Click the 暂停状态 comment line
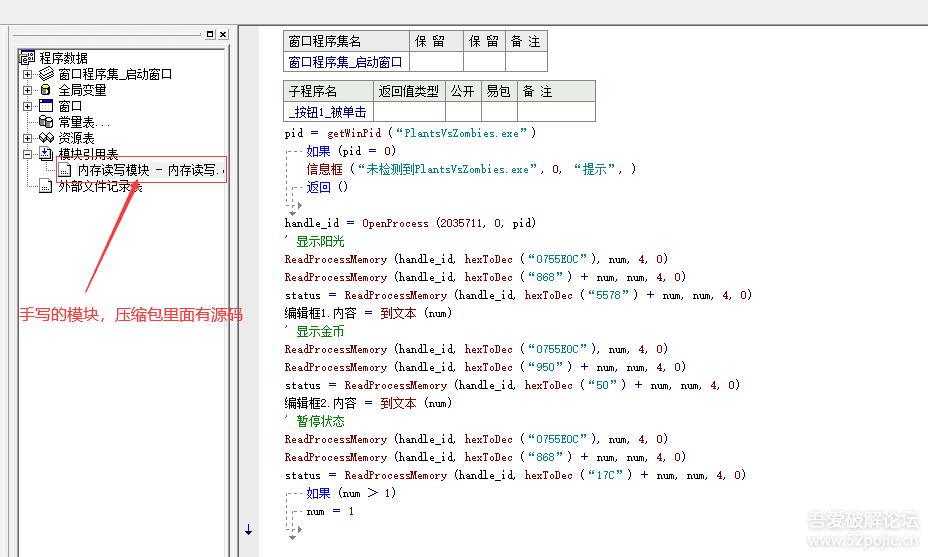928x557 pixels. (315, 421)
